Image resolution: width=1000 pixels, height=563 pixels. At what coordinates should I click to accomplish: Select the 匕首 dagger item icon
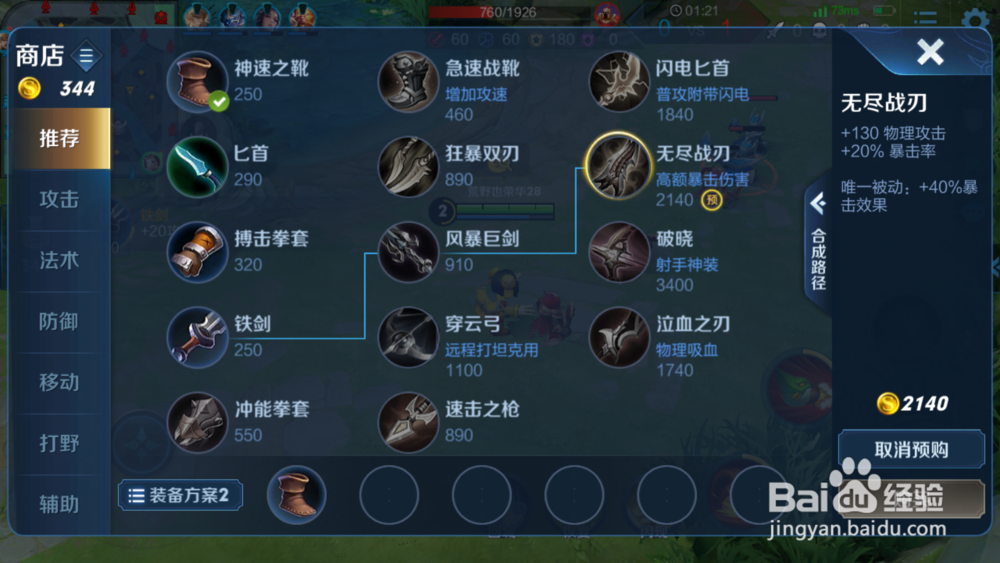[x=197, y=167]
